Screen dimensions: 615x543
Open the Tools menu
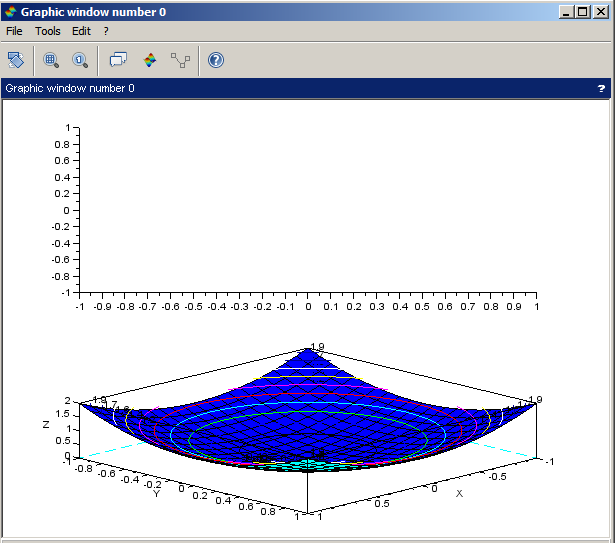click(x=48, y=31)
